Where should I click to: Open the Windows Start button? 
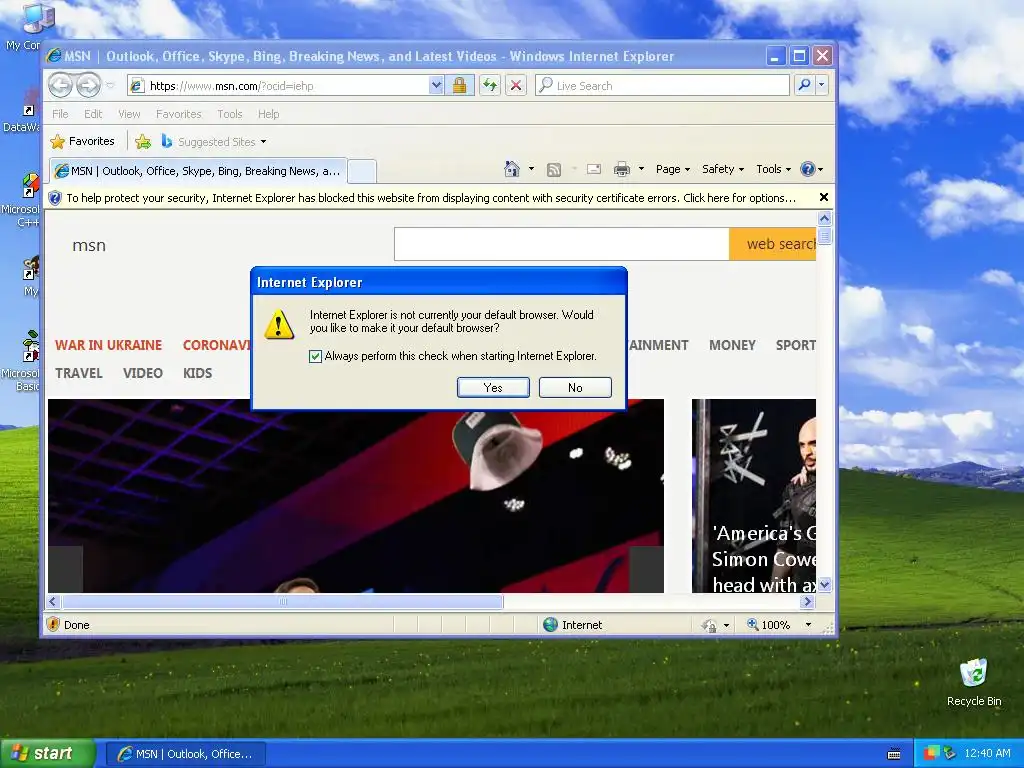click(48, 754)
